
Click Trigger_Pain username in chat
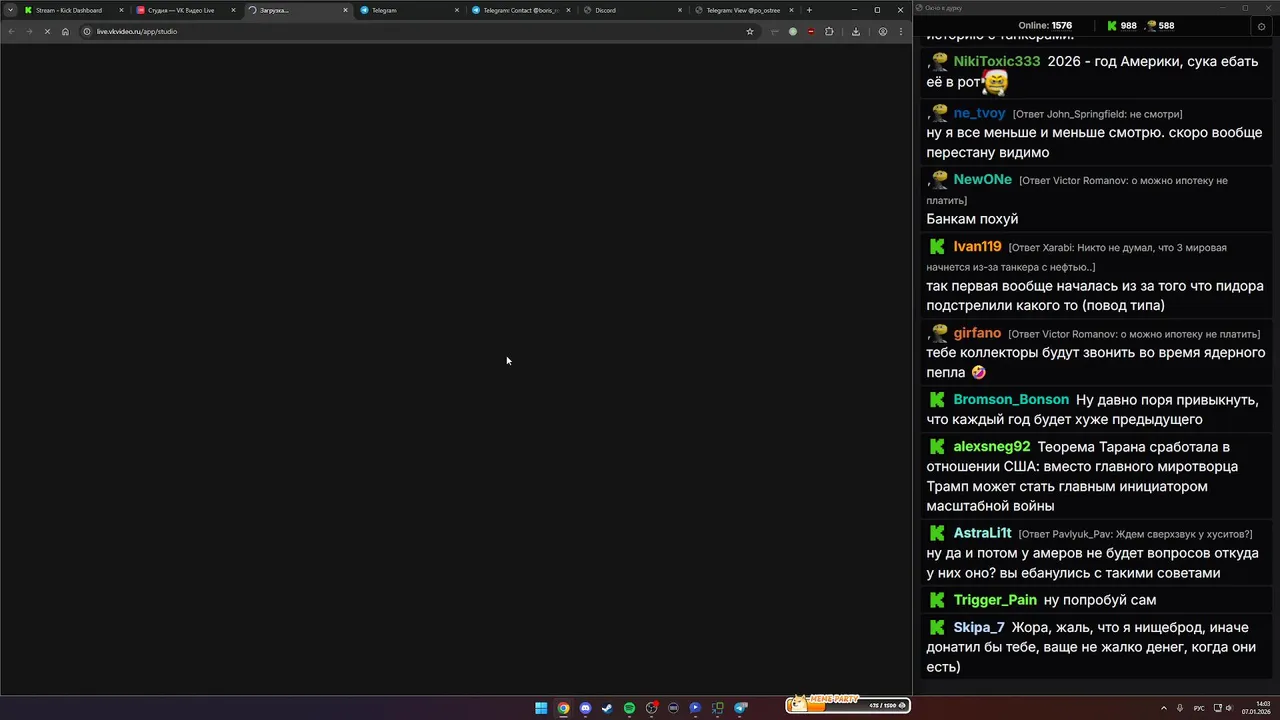(x=995, y=600)
